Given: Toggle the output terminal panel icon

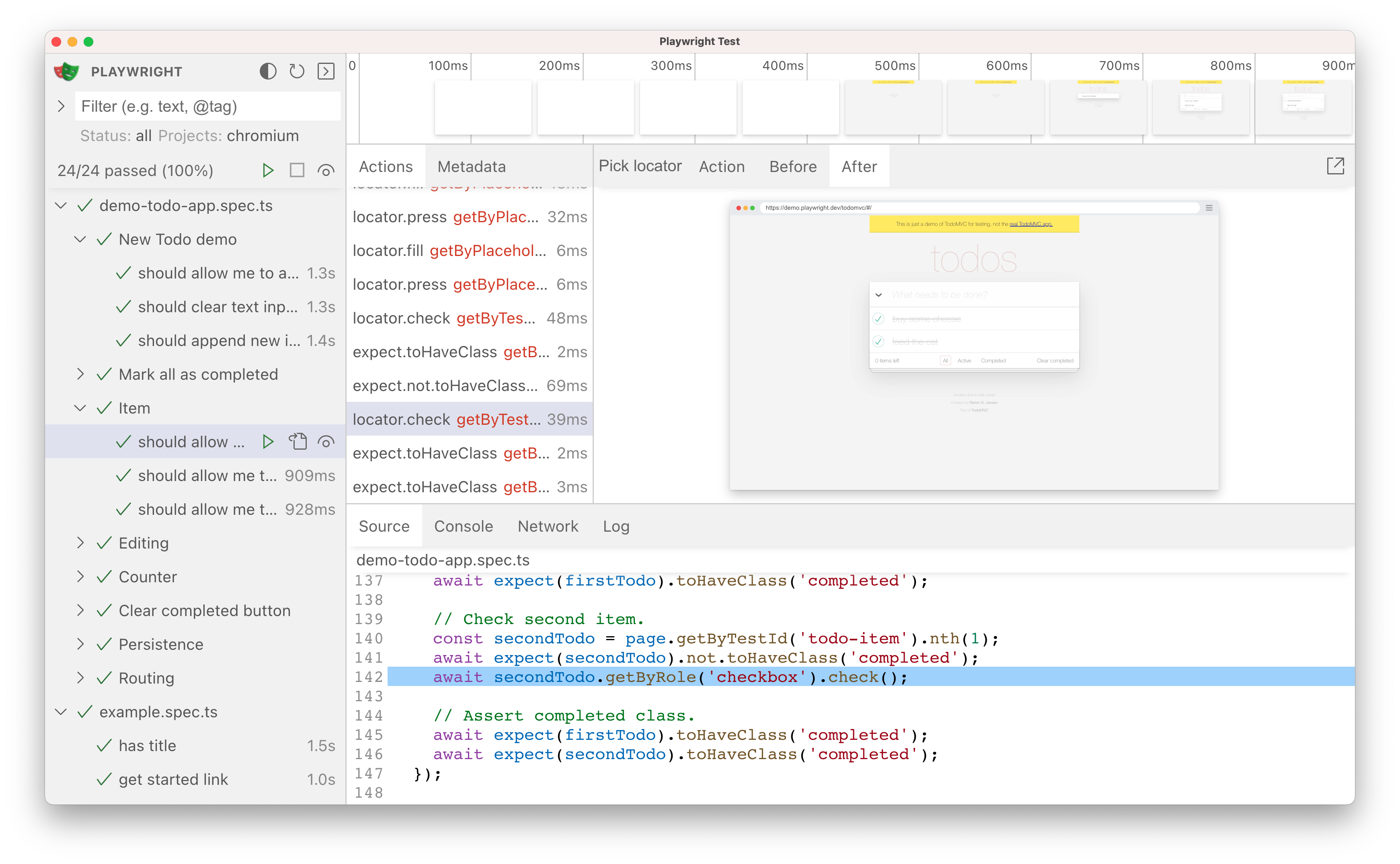Looking at the screenshot, I should click(326, 72).
